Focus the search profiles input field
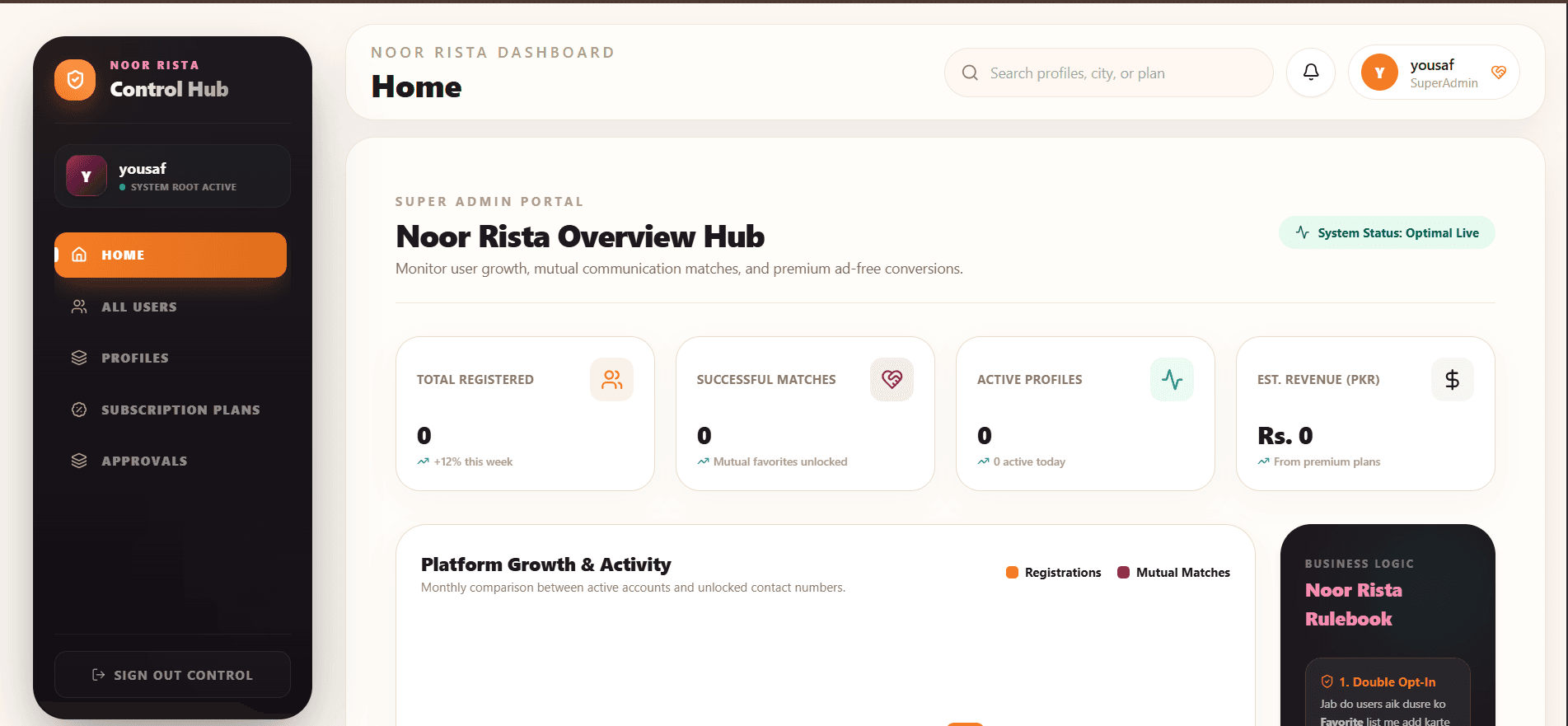1568x726 pixels. coord(1109,73)
